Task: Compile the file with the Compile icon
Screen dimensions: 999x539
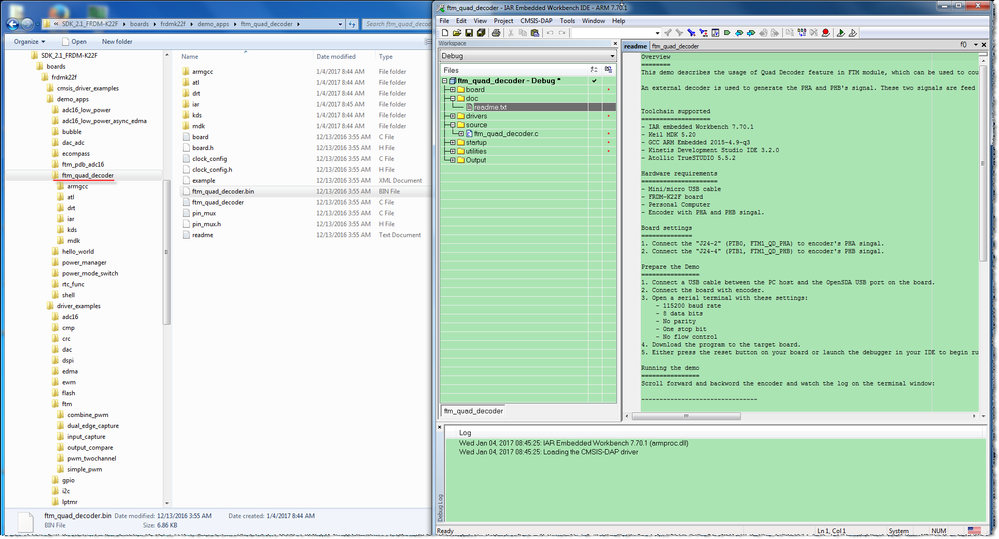Action: click(x=790, y=32)
